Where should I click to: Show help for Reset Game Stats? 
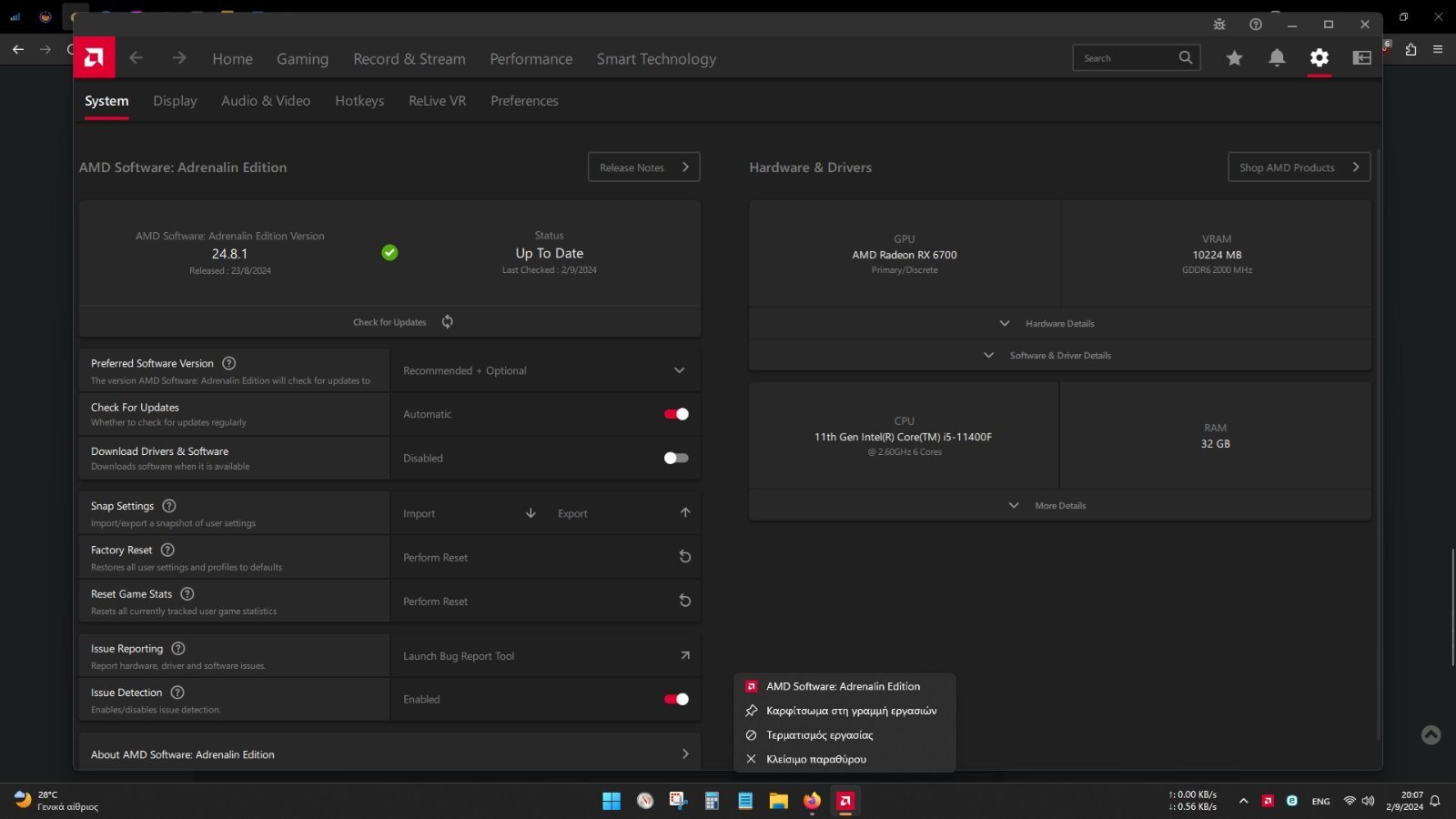(x=187, y=593)
